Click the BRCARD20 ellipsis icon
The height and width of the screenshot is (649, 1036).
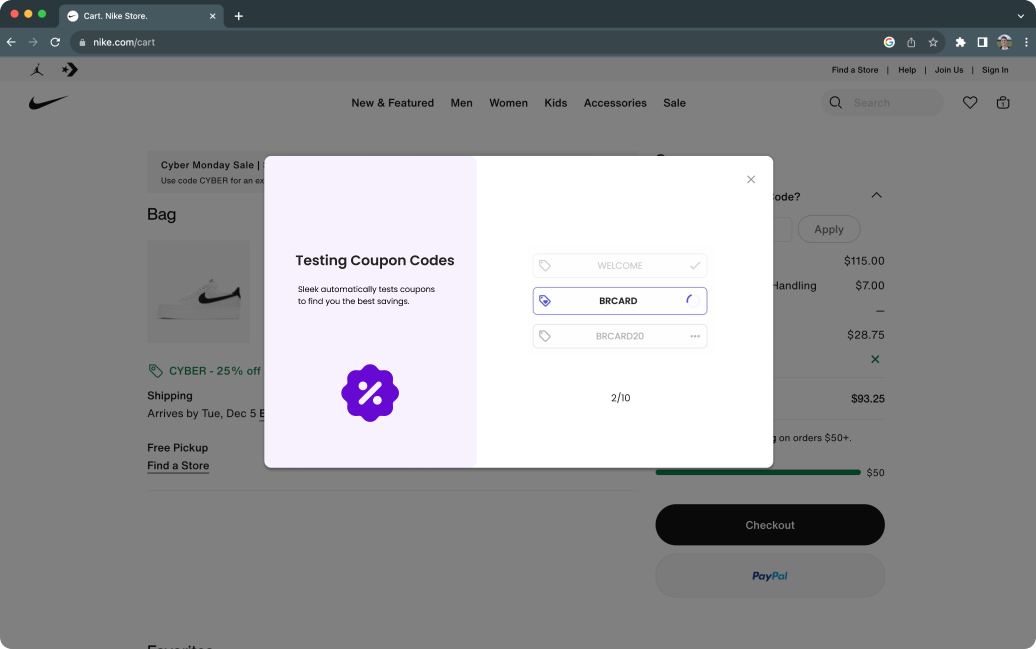[x=694, y=336]
